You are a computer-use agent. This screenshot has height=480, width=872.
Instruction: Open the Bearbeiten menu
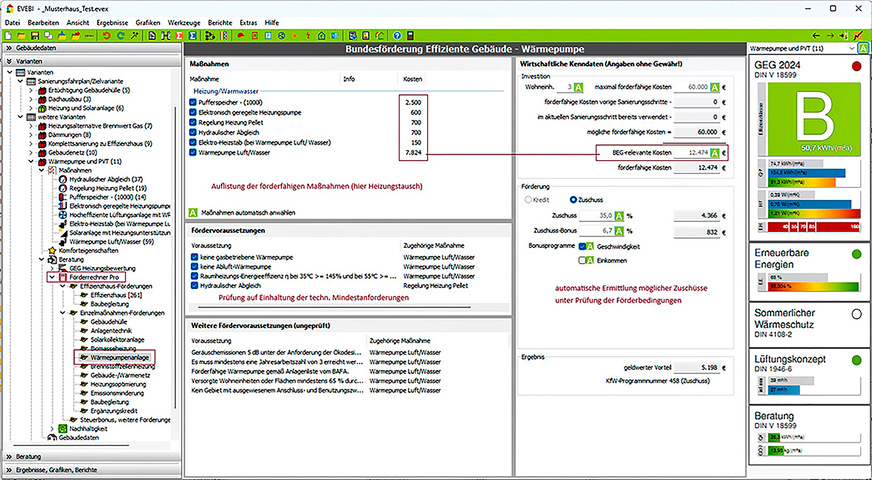point(43,23)
